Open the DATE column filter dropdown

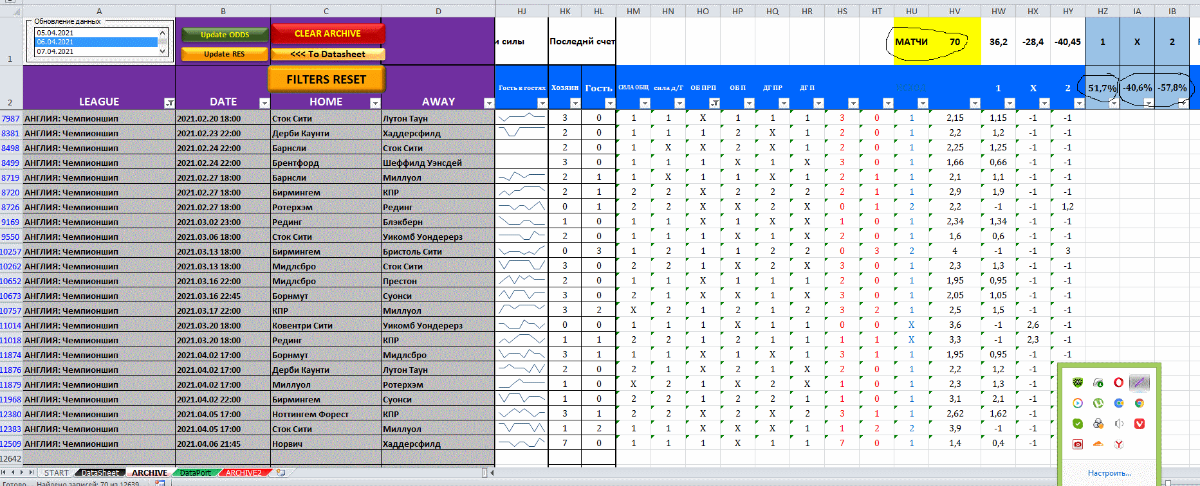[264, 102]
